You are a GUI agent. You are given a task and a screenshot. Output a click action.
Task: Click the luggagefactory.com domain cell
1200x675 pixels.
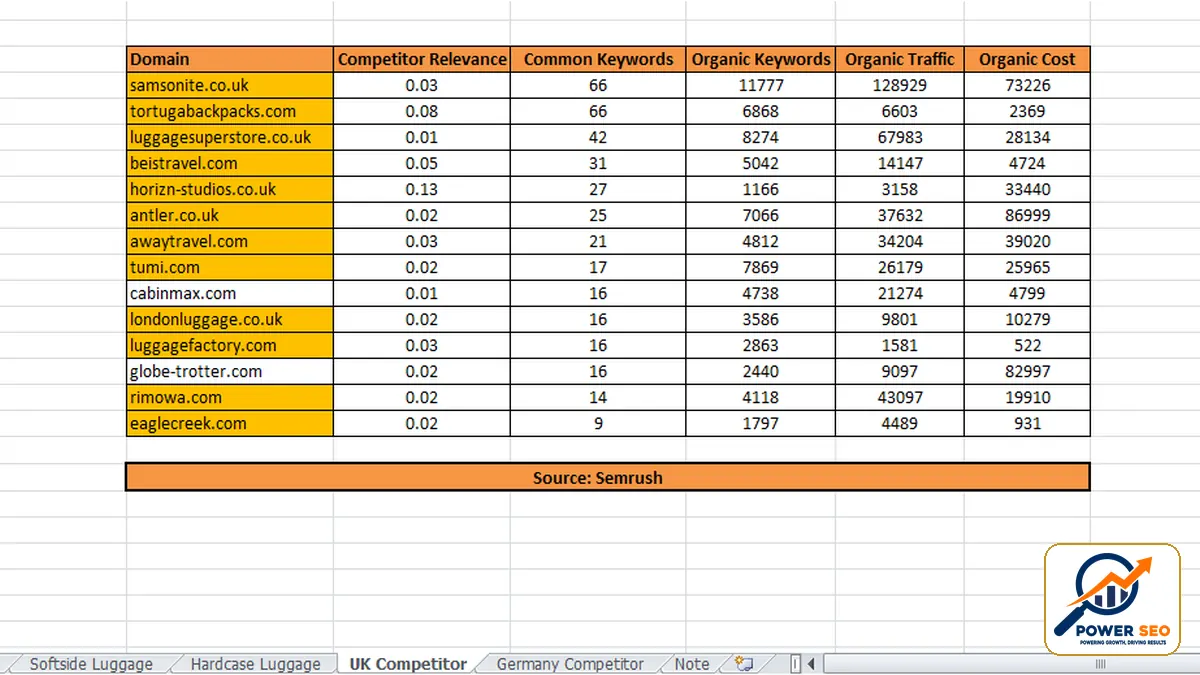(230, 345)
